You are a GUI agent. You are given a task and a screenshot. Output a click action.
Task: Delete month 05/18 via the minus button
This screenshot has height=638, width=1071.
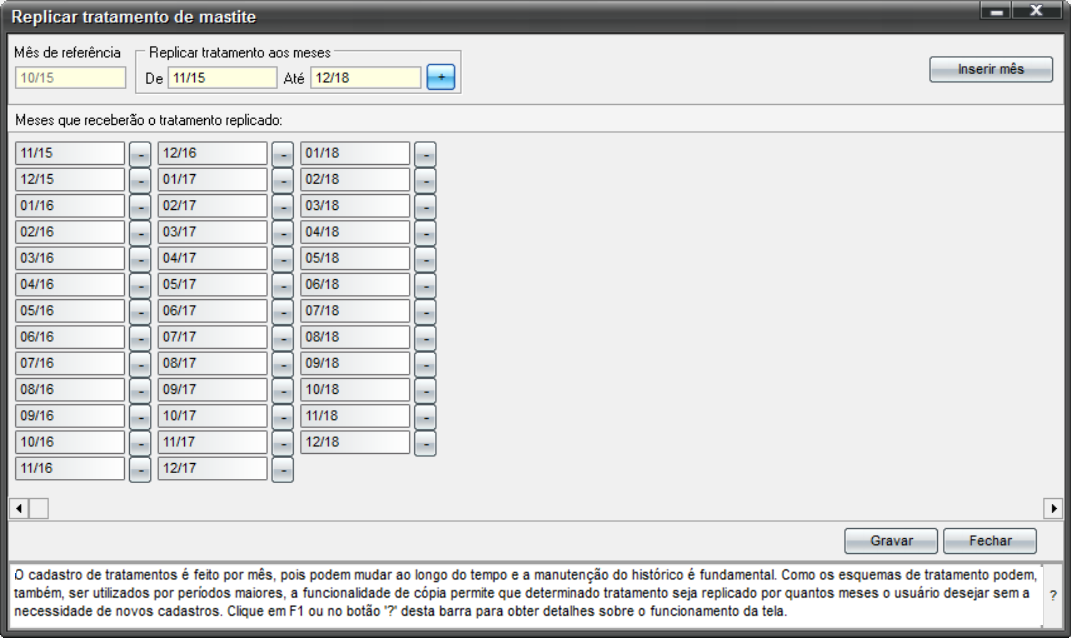[x=425, y=260]
